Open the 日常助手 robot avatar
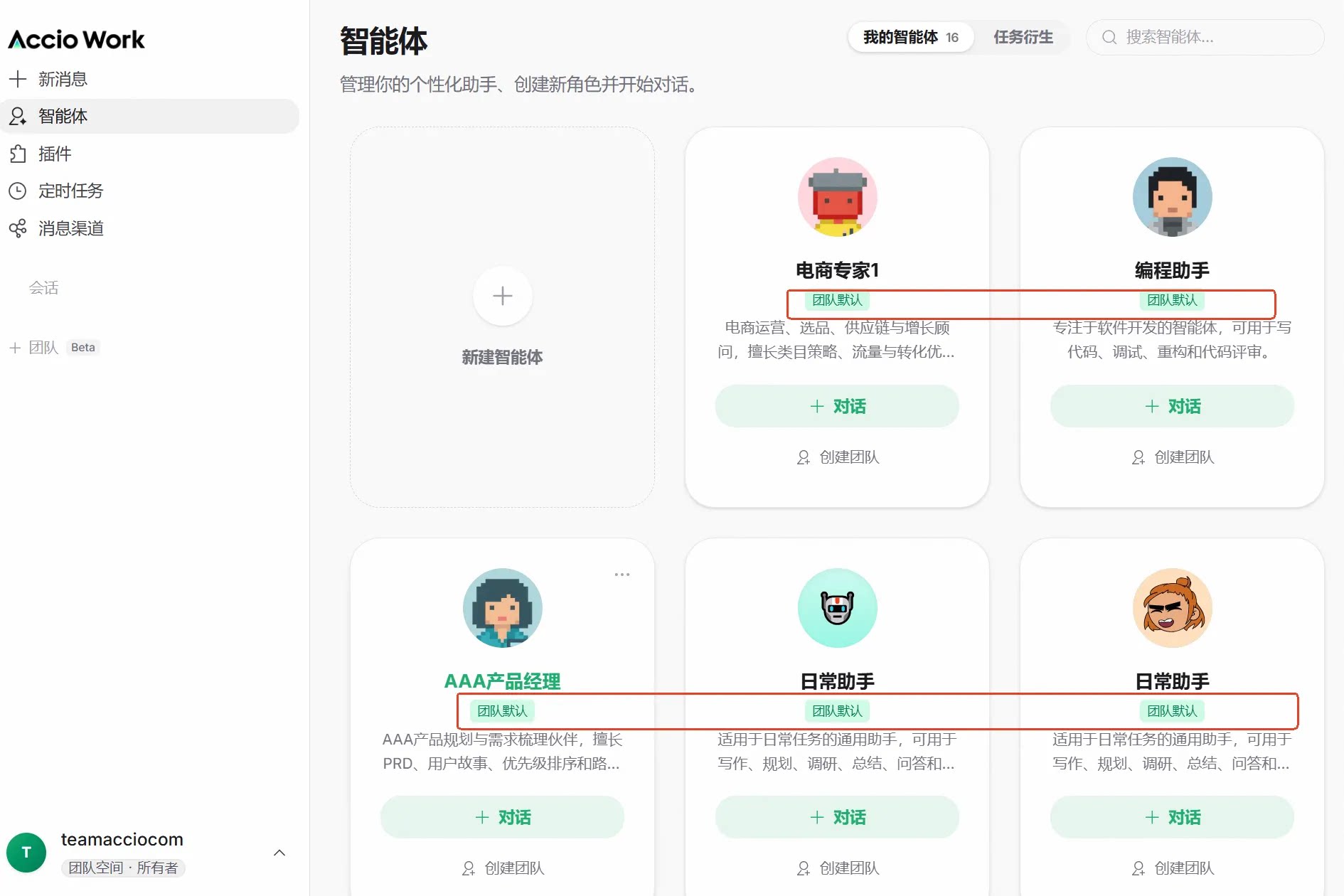1344x896 pixels. point(838,608)
